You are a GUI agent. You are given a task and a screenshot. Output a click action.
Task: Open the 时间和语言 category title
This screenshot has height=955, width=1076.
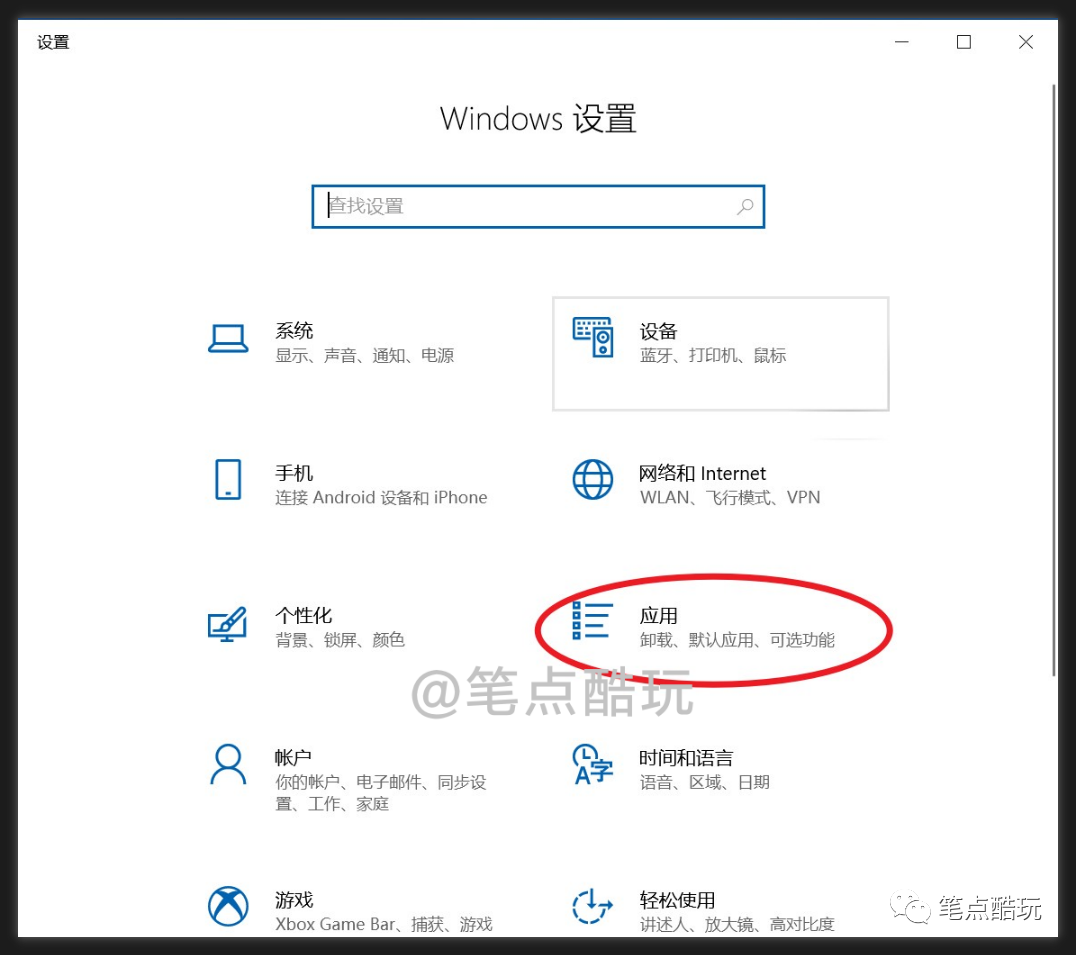pyautogui.click(x=686, y=757)
